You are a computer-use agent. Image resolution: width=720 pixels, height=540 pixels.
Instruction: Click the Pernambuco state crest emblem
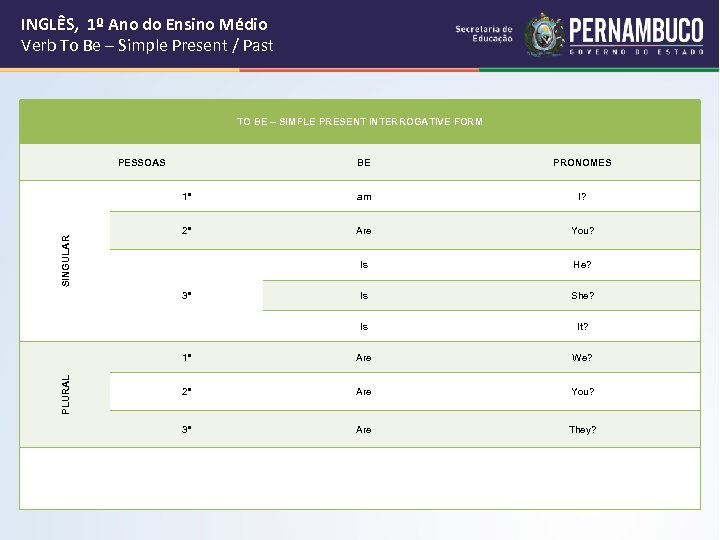545,34
